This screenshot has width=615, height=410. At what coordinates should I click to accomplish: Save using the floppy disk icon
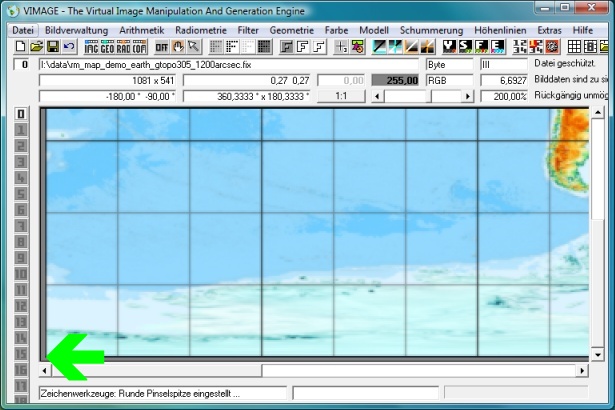point(52,47)
